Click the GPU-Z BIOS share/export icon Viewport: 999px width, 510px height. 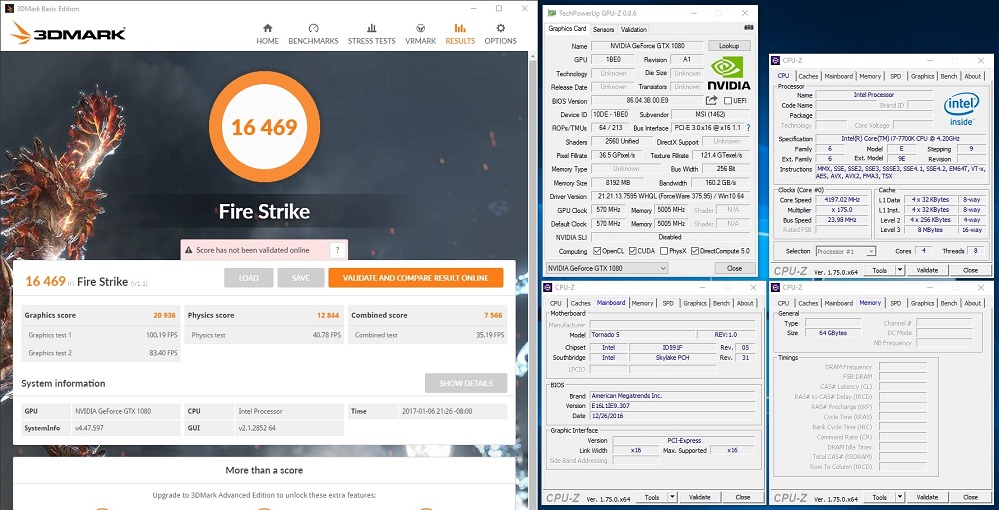click(x=711, y=100)
